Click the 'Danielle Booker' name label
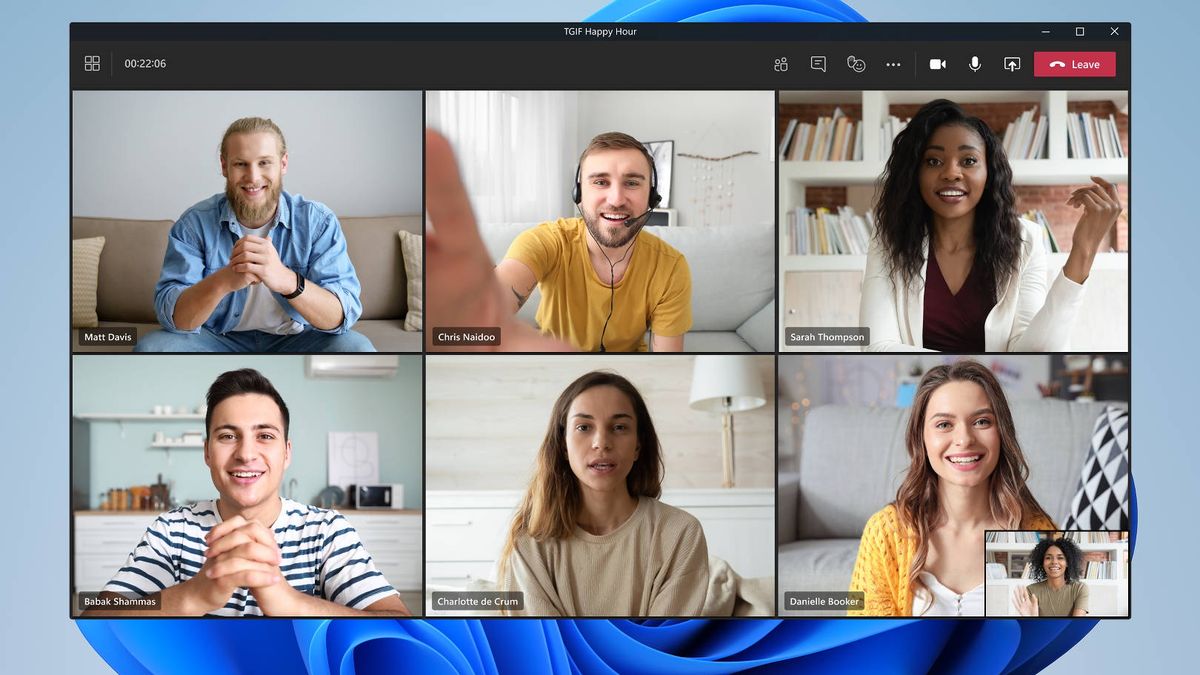Image resolution: width=1200 pixels, height=675 pixels. click(825, 602)
